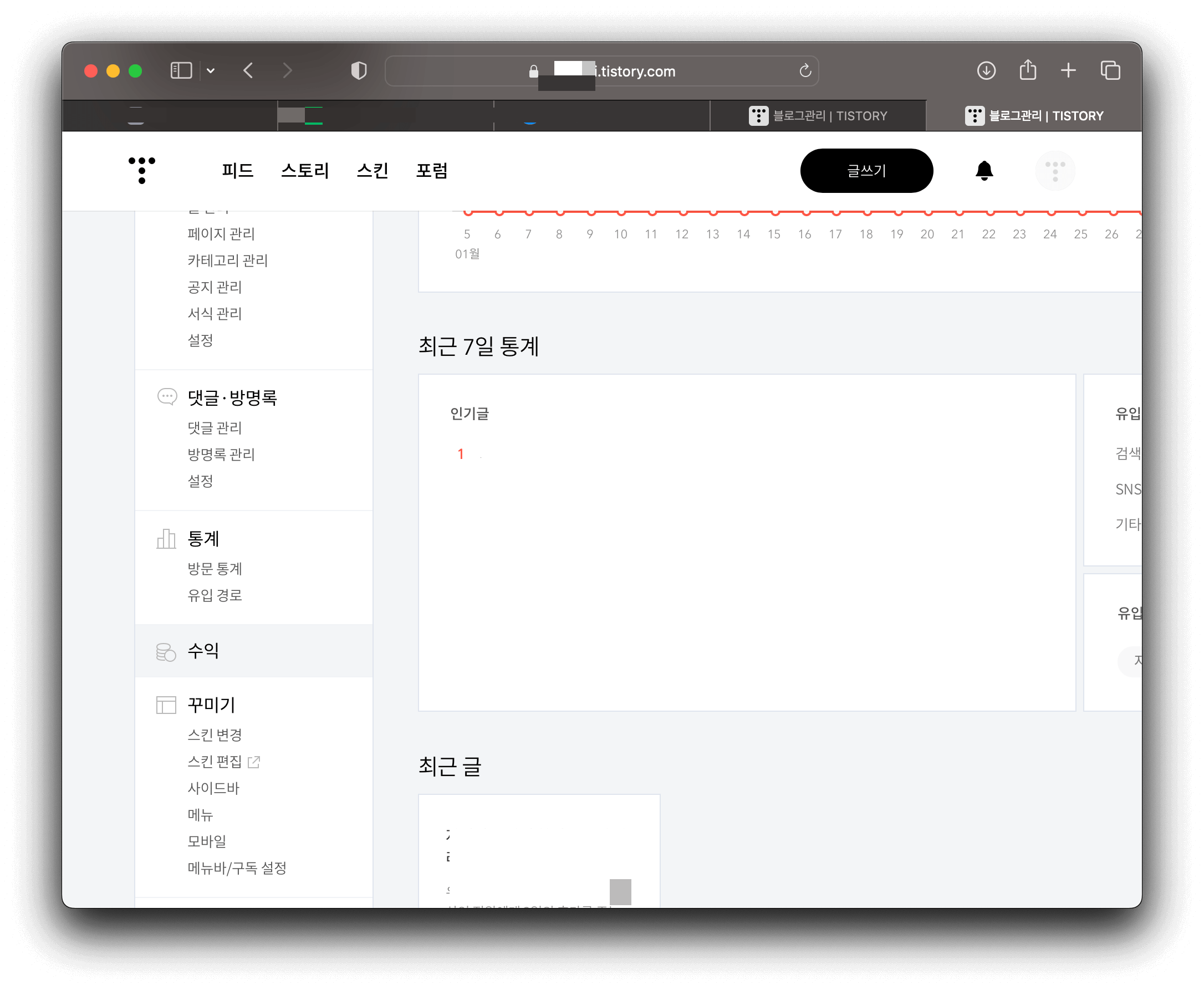Click the Tistory logo icon

(x=141, y=171)
